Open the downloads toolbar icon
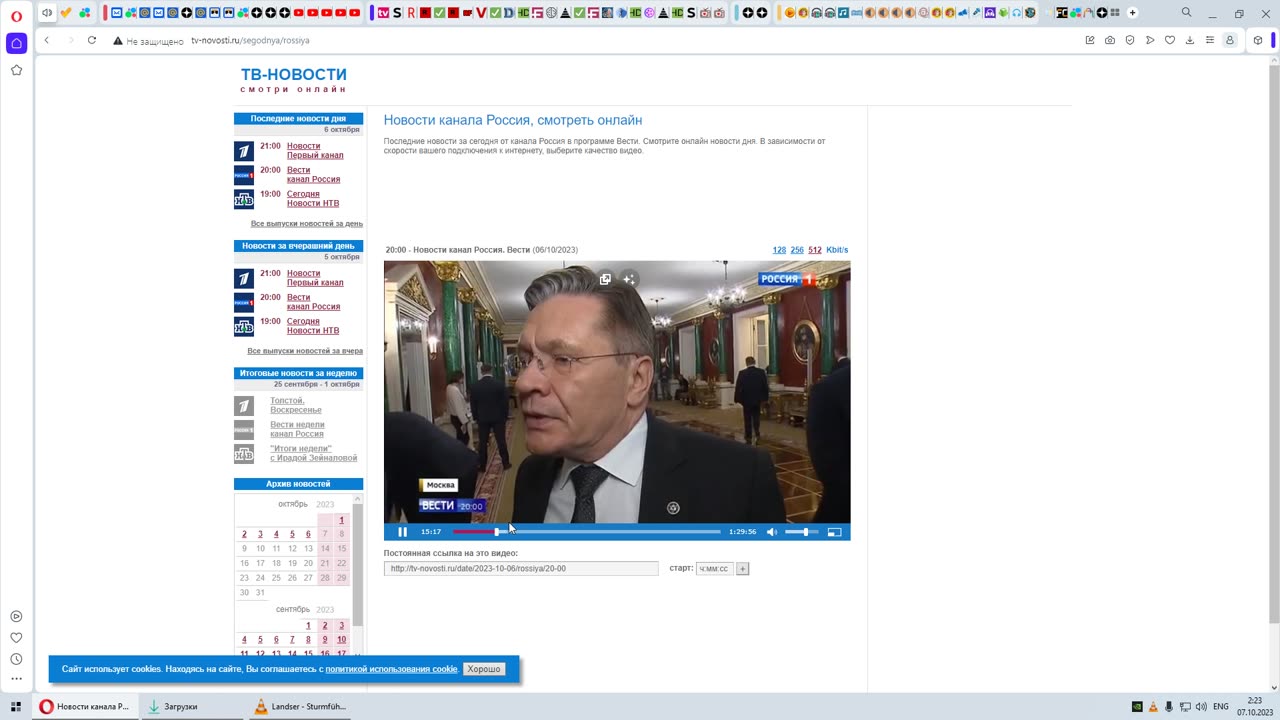Image resolution: width=1280 pixels, height=720 pixels. click(x=1190, y=40)
